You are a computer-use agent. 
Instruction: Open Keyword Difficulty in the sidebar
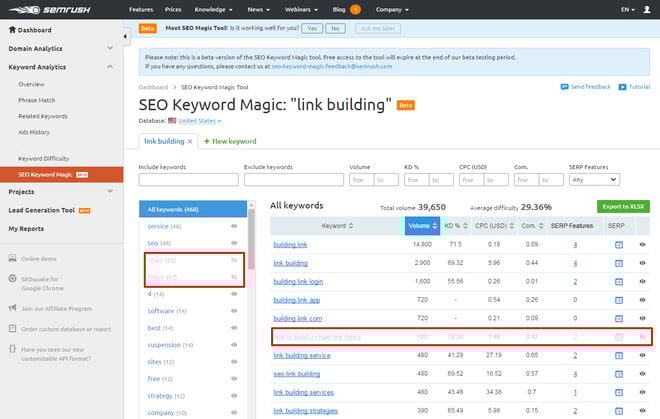pos(44,158)
